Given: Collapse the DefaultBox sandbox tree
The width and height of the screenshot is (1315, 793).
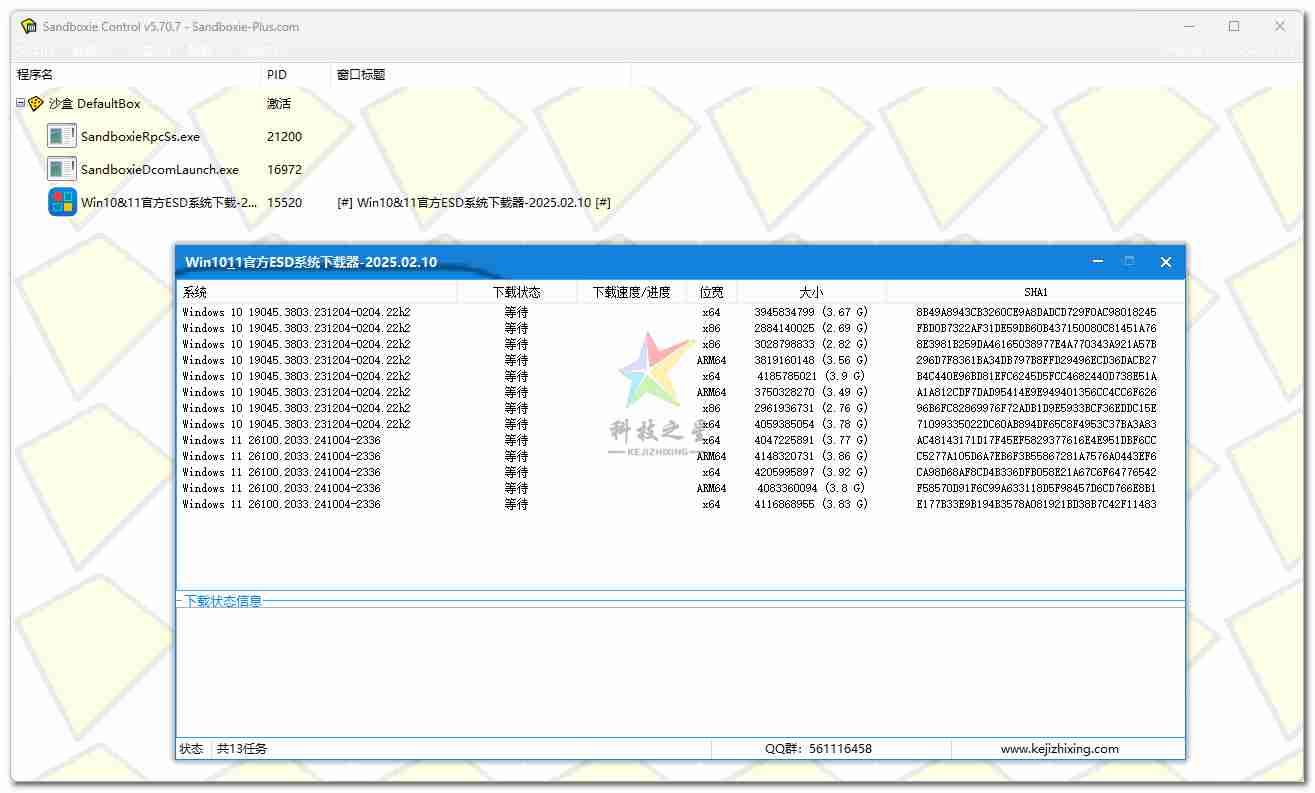Looking at the screenshot, I should [x=21, y=103].
